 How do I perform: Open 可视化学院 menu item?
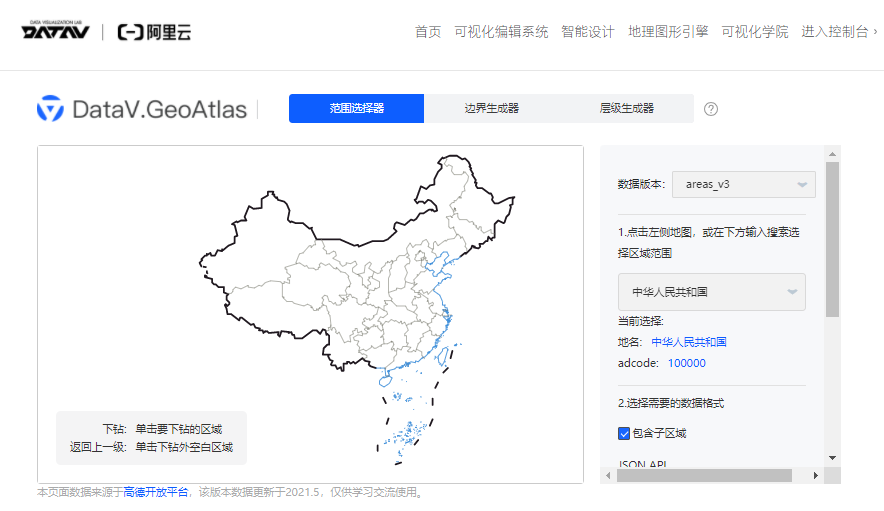[755, 32]
